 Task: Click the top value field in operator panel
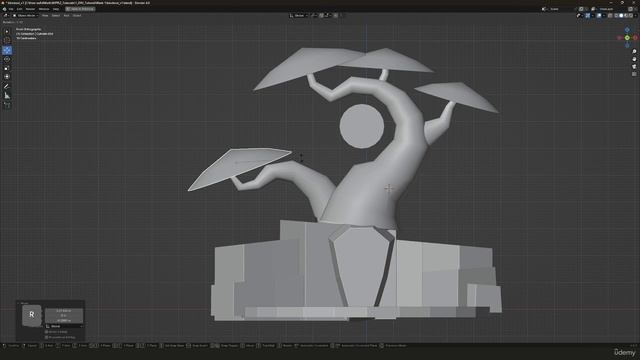(64, 311)
